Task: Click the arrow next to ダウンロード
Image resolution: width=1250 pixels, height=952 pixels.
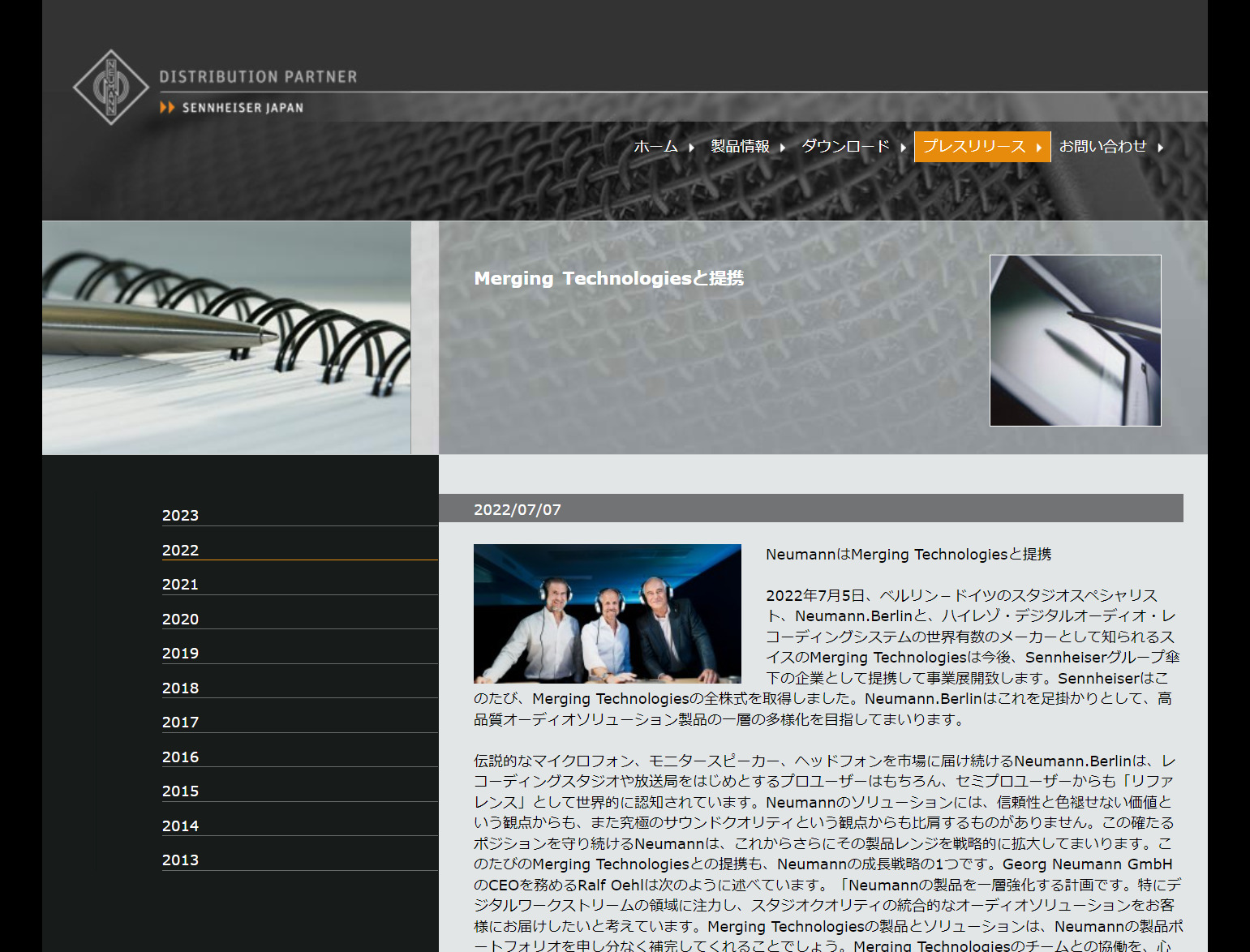Action: click(x=903, y=148)
